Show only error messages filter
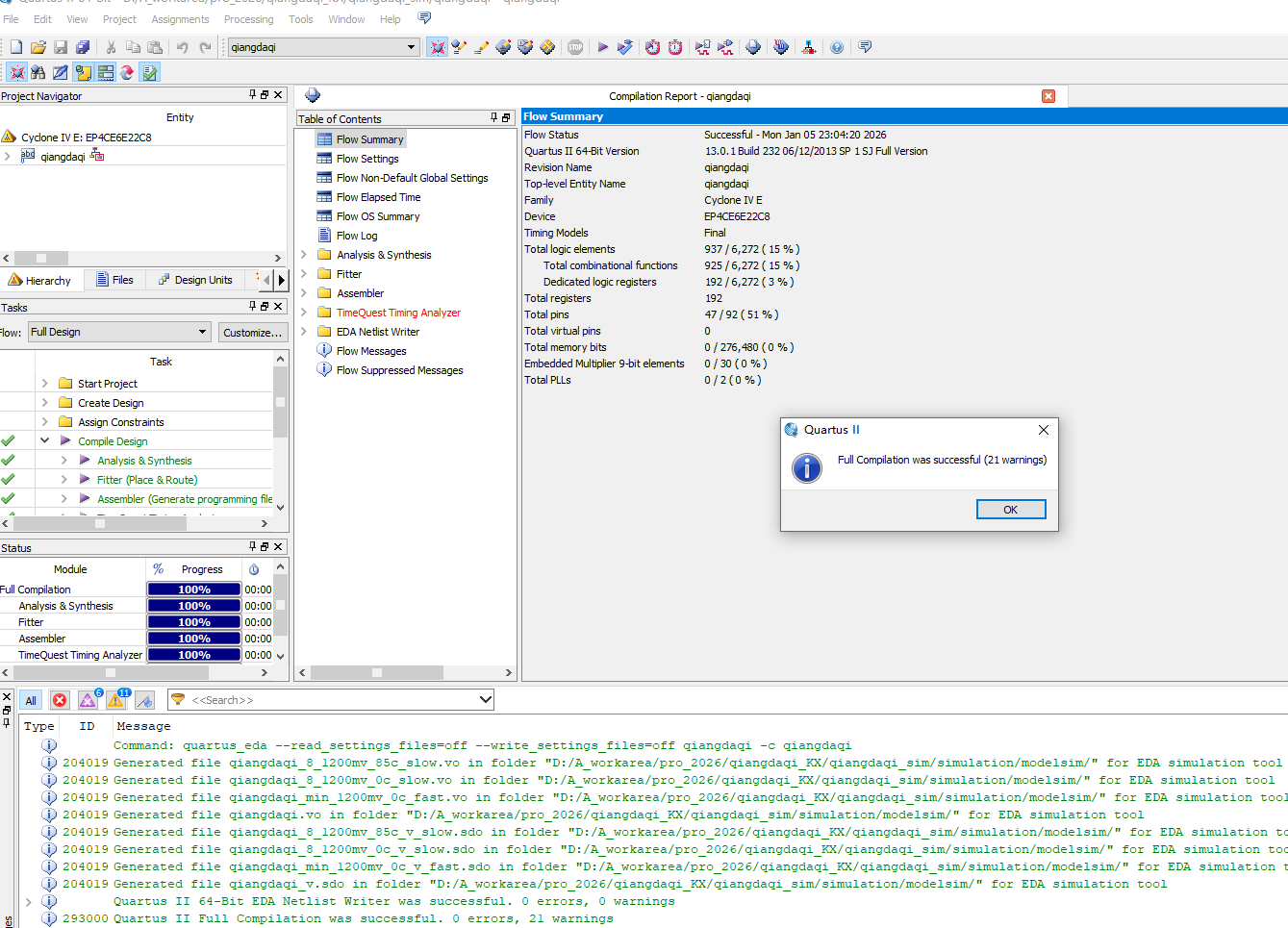This screenshot has width=1288, height=928. (x=60, y=700)
